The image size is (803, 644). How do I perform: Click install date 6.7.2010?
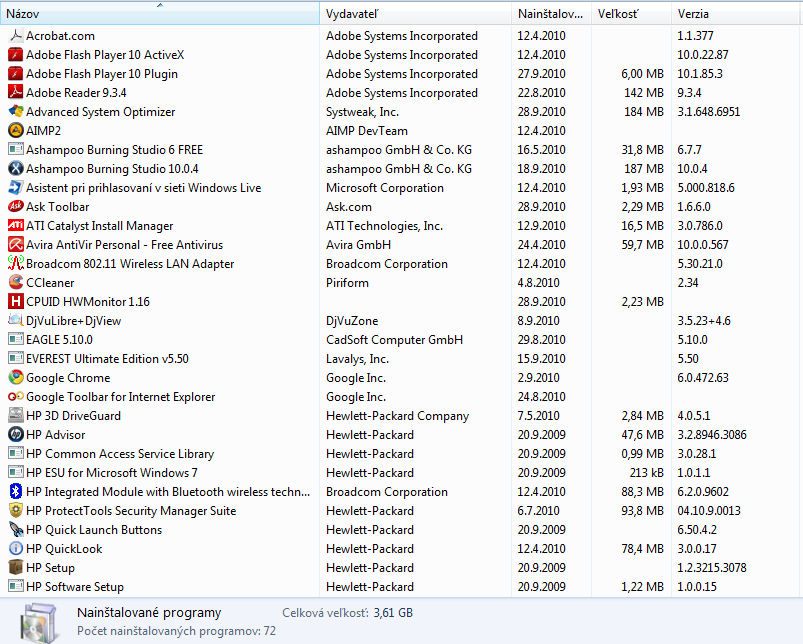pos(538,511)
